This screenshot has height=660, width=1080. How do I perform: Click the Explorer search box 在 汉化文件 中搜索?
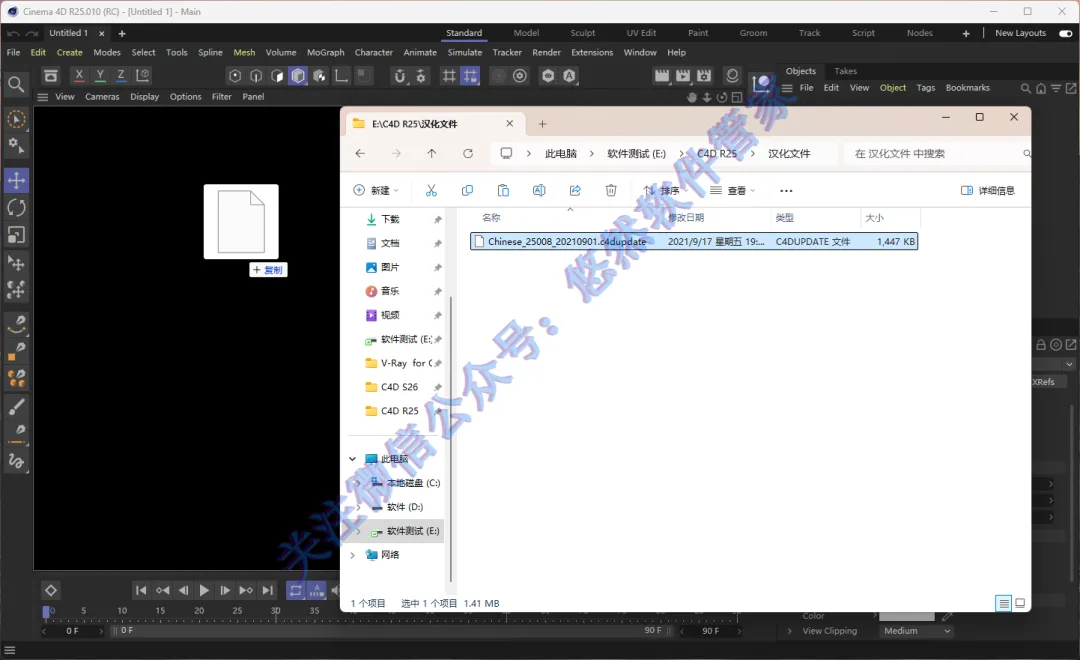point(937,154)
